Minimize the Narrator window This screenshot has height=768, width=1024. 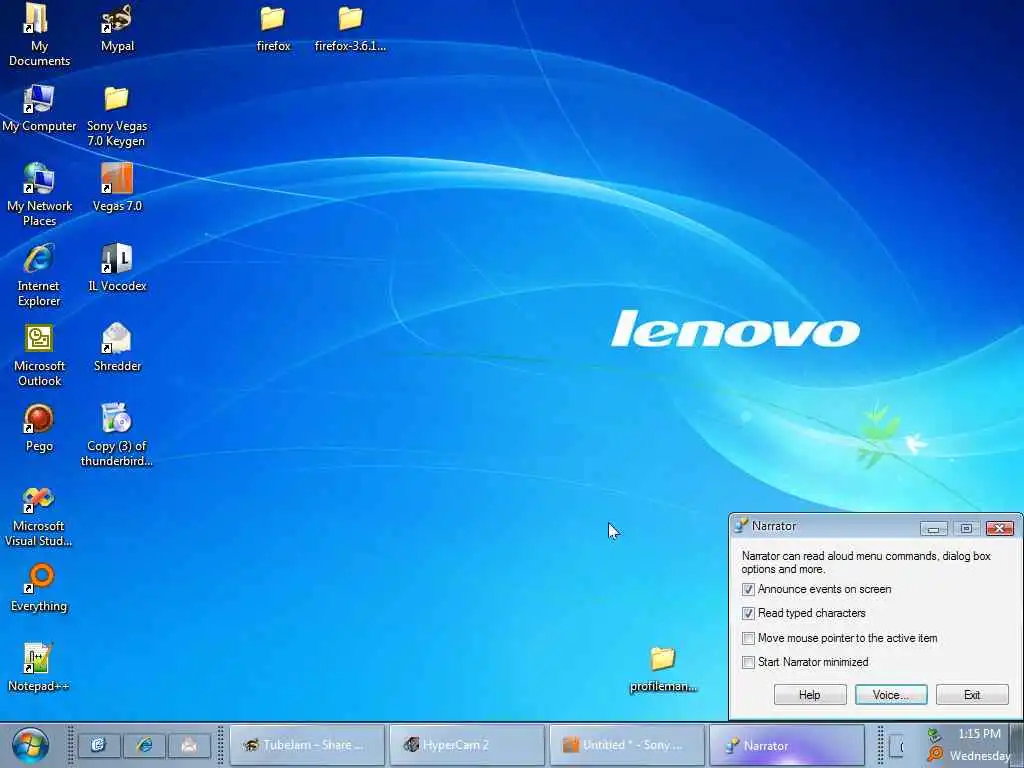coord(933,528)
